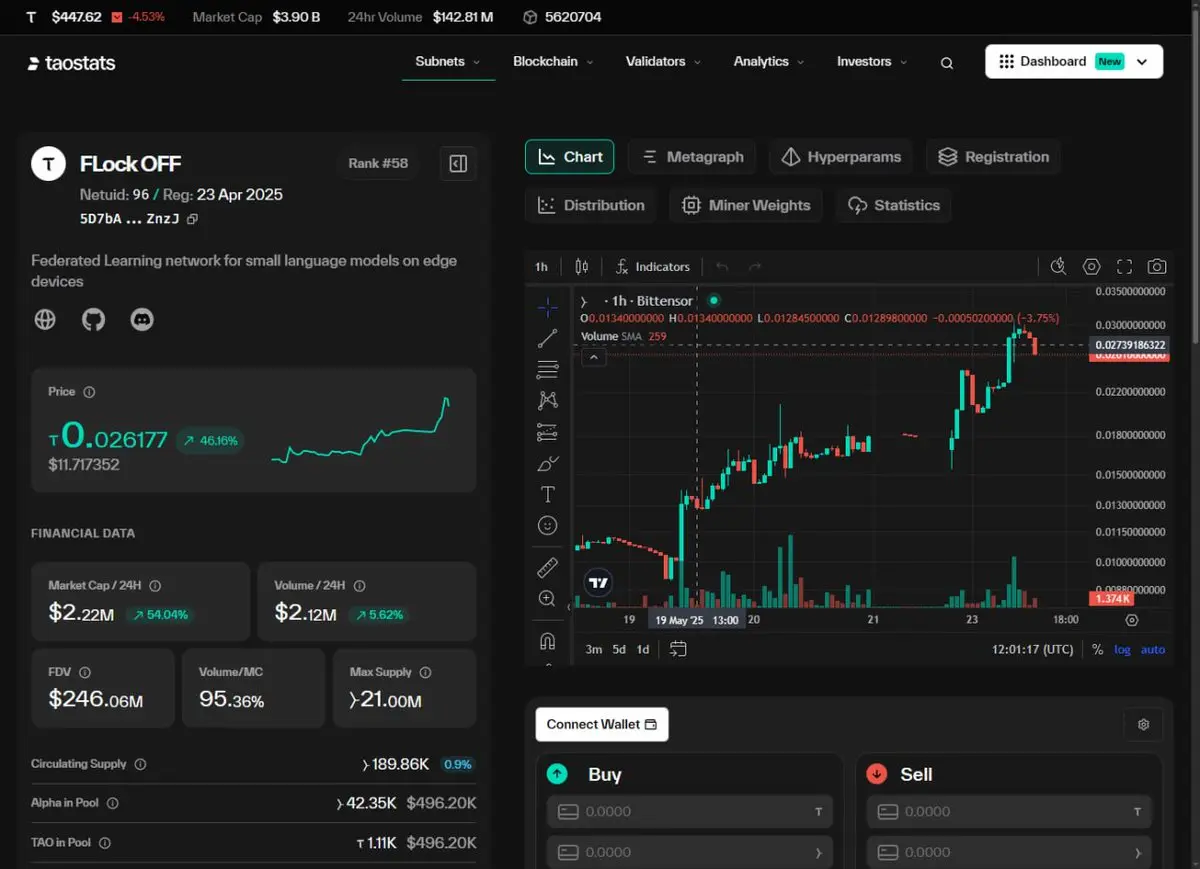Toggle the magnet snap mode
The image size is (1200, 869).
(547, 641)
